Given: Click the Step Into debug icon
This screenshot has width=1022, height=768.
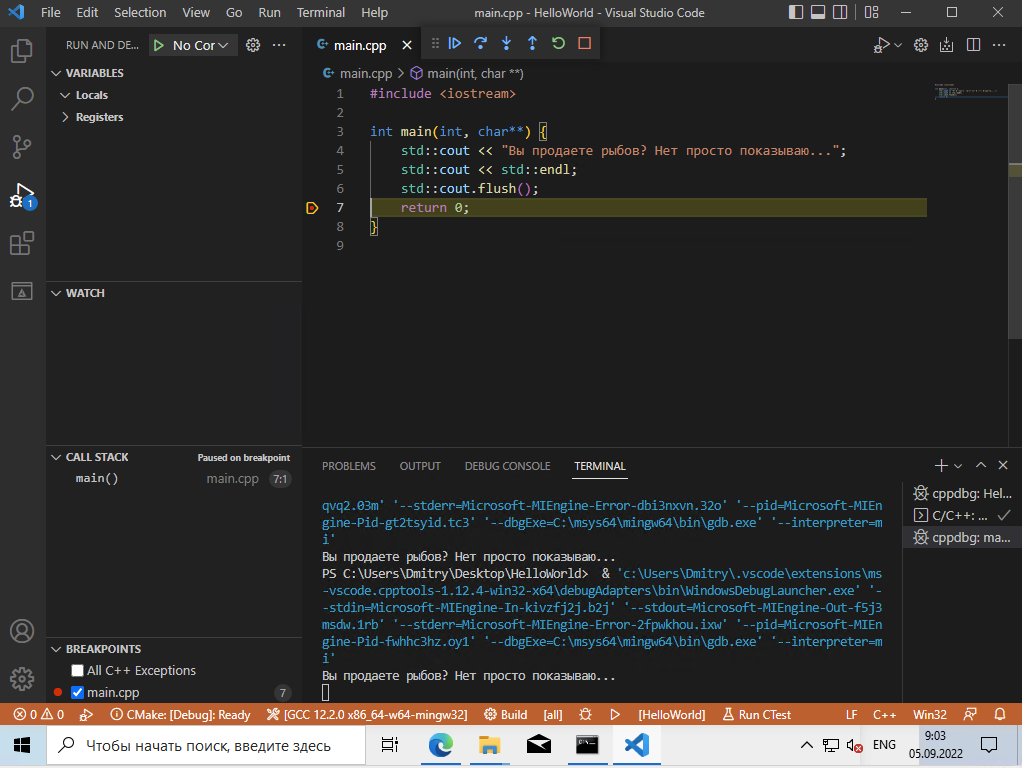Looking at the screenshot, I should pos(505,44).
